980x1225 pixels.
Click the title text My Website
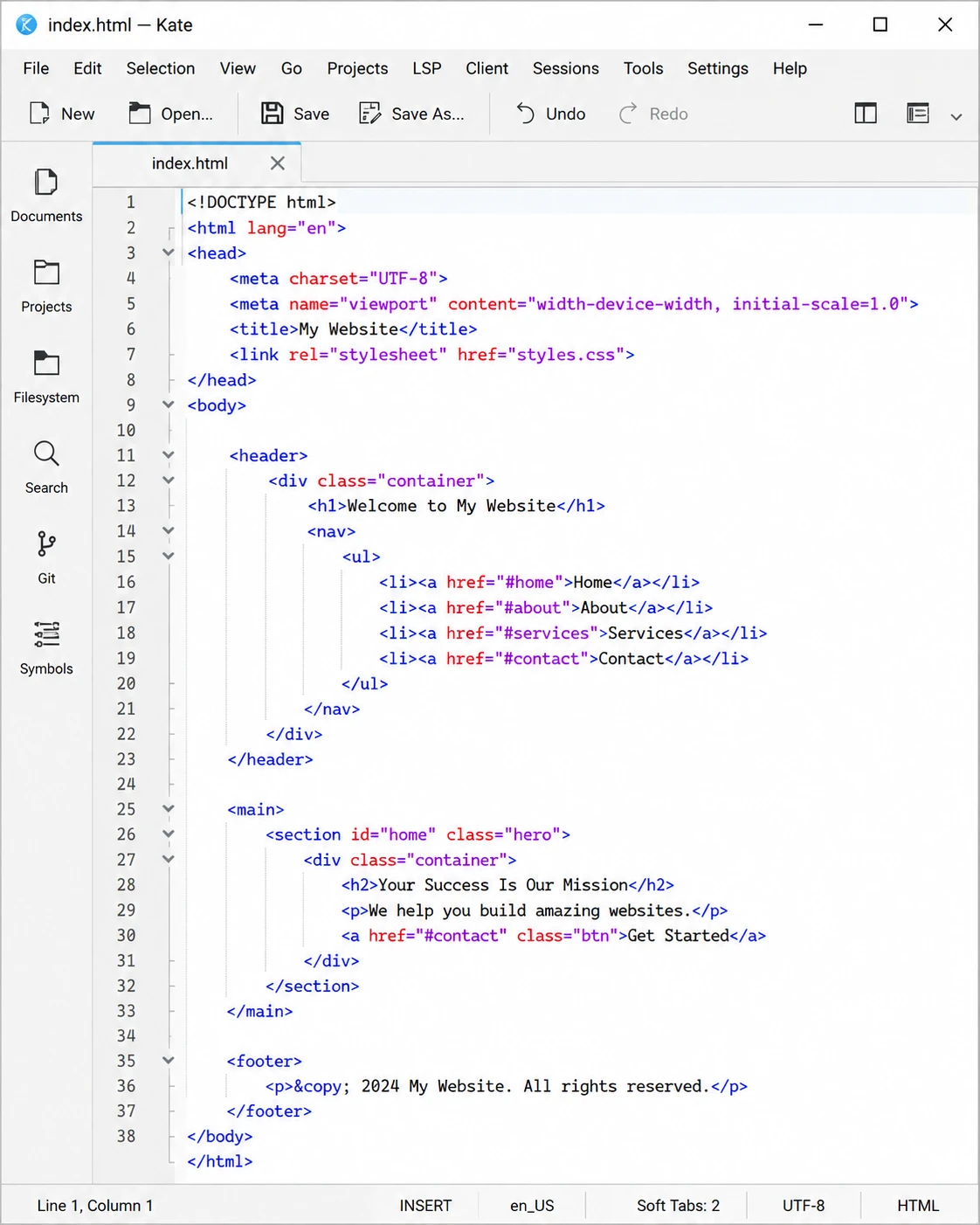[x=349, y=329]
